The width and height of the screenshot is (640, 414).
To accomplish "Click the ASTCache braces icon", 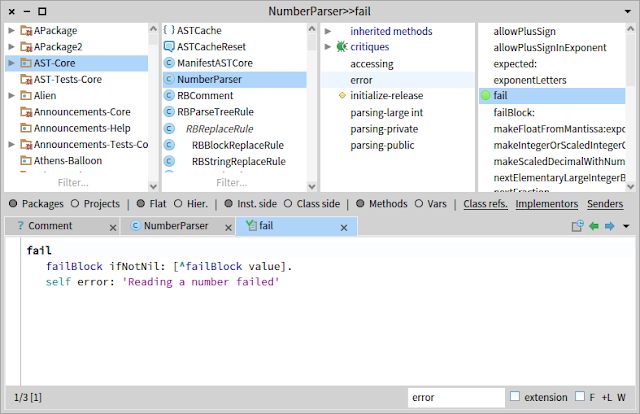I will (169, 30).
